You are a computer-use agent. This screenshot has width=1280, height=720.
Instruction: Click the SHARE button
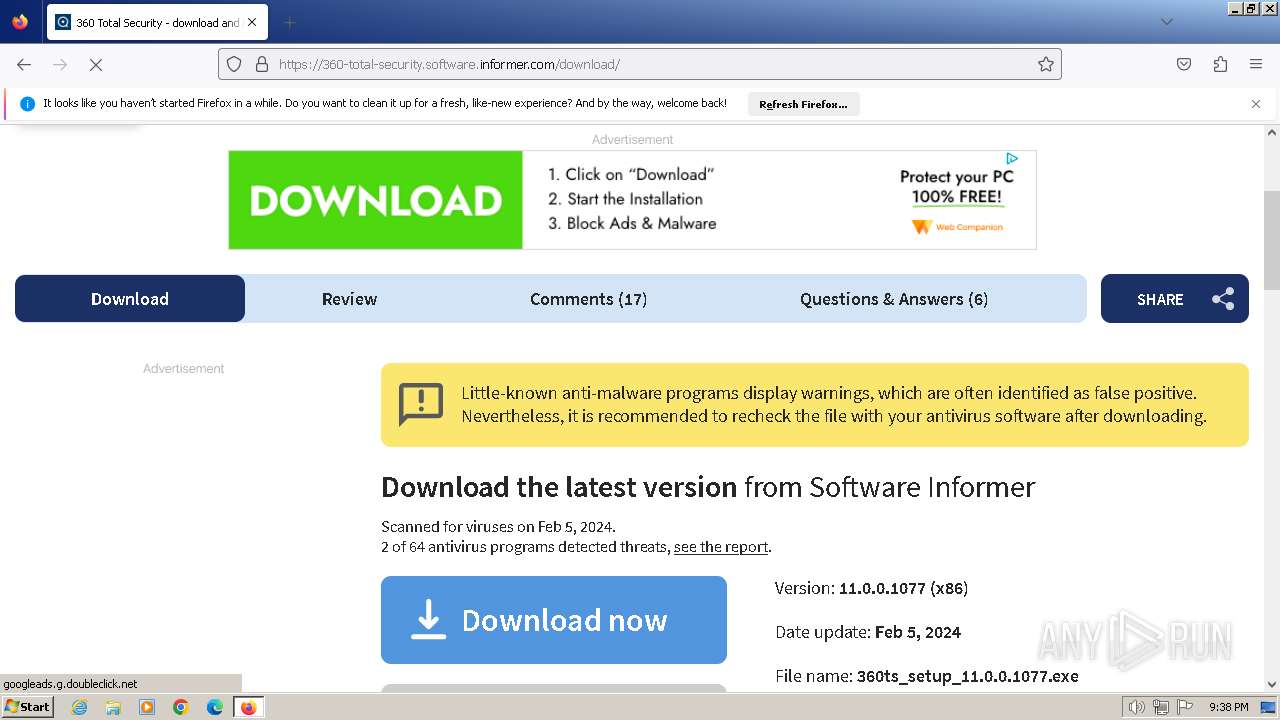point(1174,298)
